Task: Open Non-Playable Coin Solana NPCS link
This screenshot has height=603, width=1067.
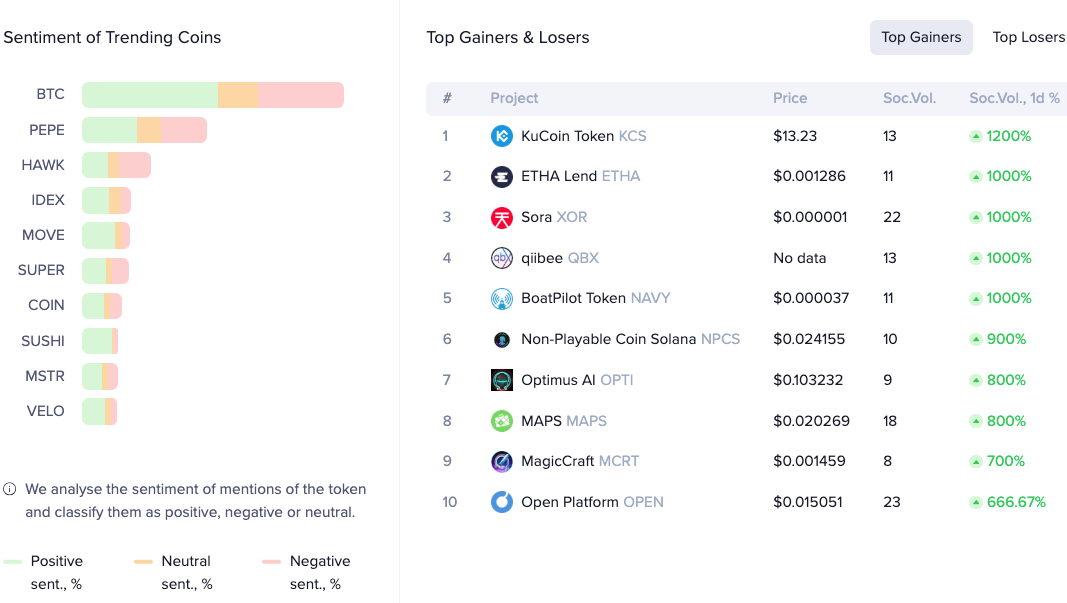Action: coord(630,339)
